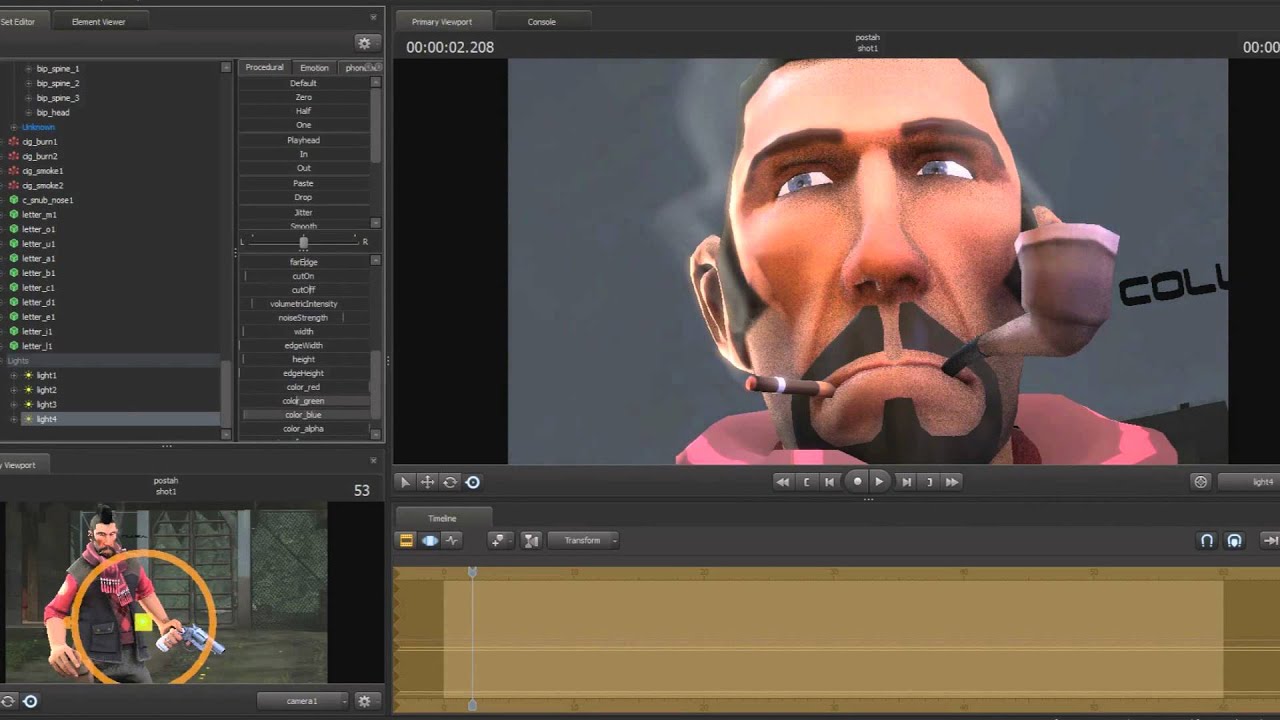Jump to the last frame
1280x720 pixels.
coord(952,482)
